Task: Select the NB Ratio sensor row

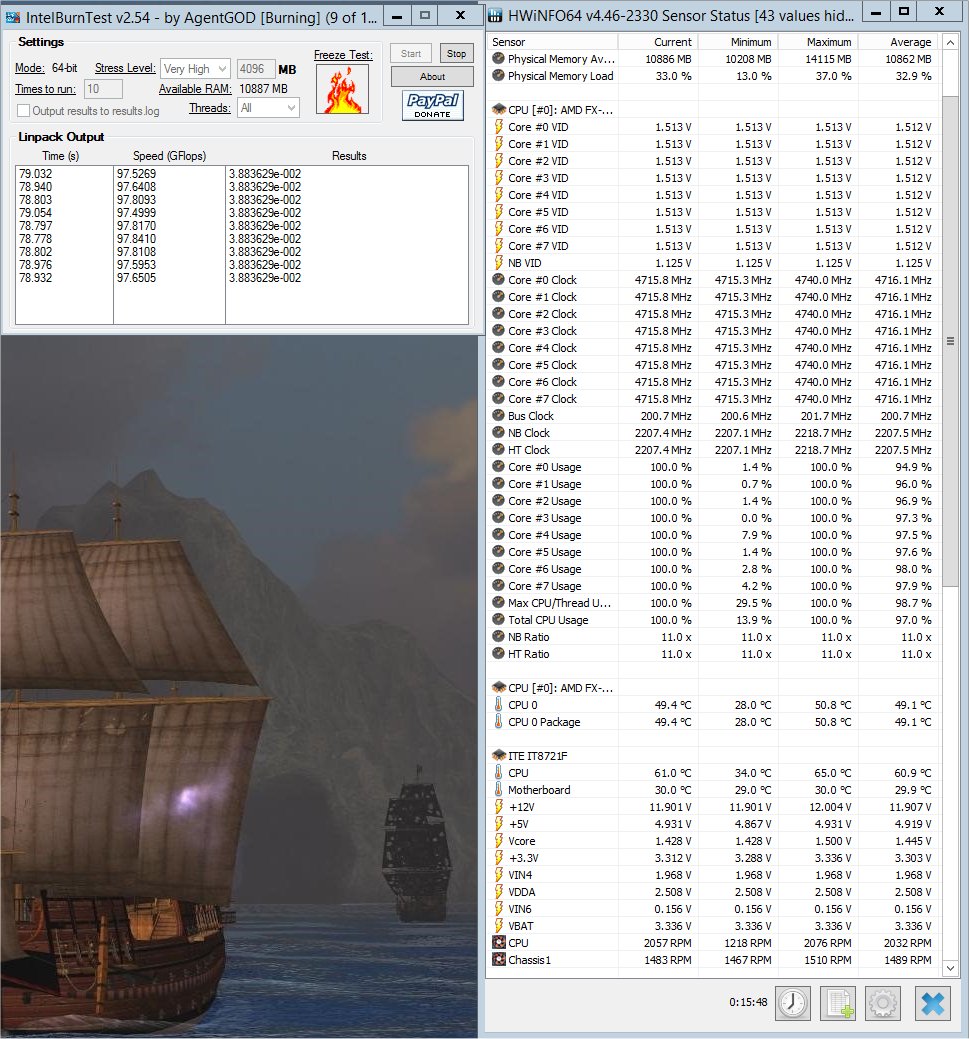Action: [x=713, y=637]
